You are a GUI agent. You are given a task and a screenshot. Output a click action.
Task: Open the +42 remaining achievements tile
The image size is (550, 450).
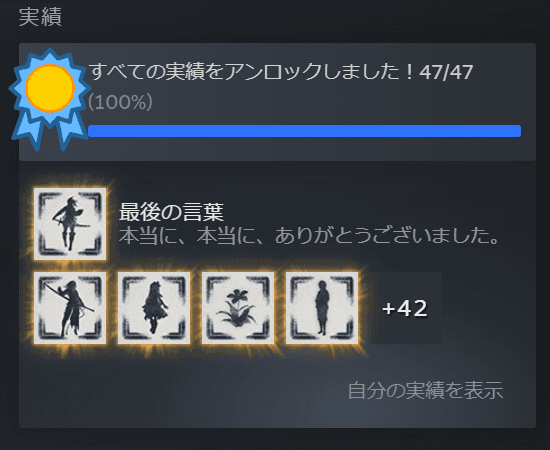tap(406, 308)
